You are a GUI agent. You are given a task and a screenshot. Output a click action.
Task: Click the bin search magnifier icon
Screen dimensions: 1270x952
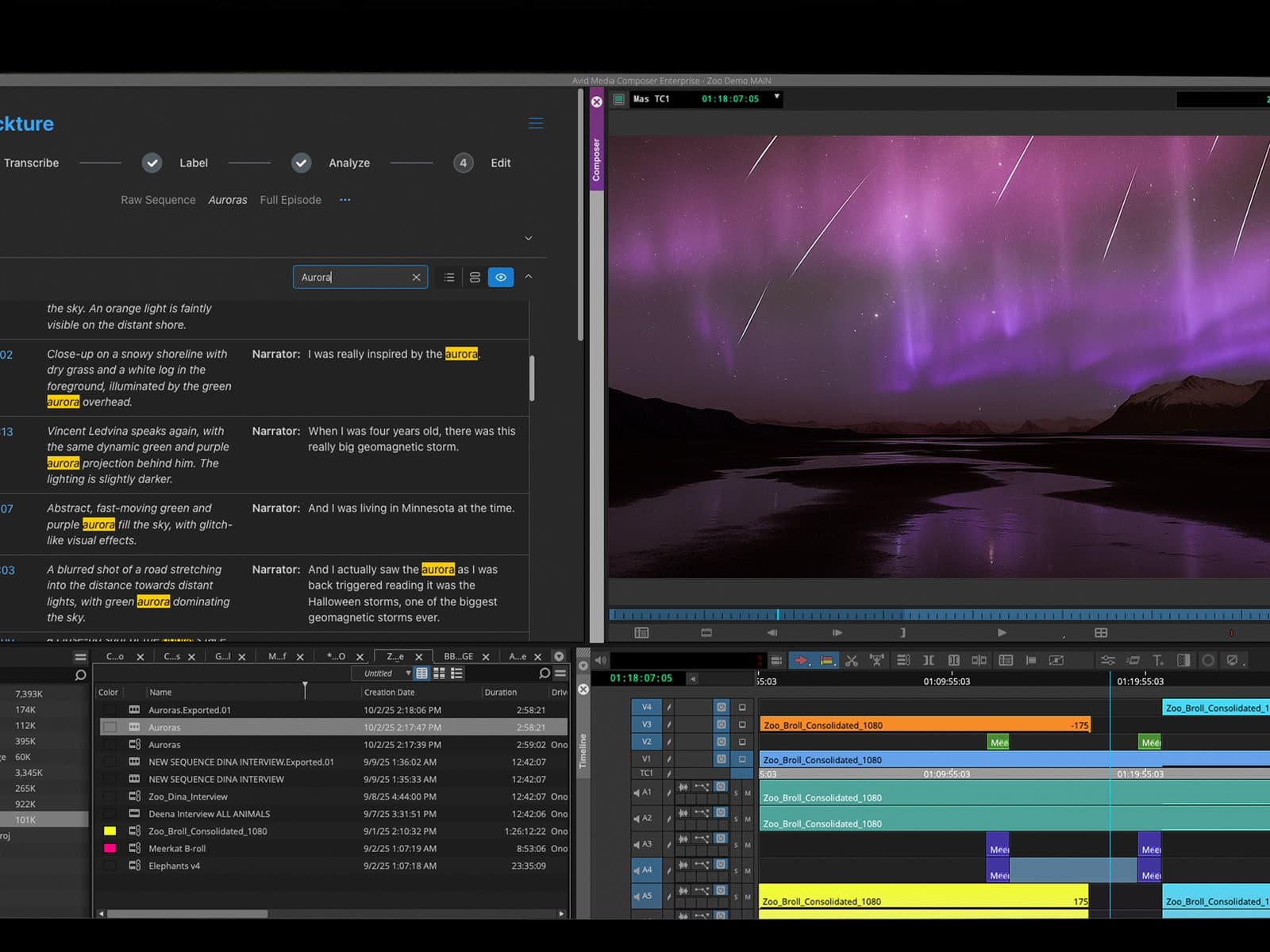pyautogui.click(x=545, y=673)
